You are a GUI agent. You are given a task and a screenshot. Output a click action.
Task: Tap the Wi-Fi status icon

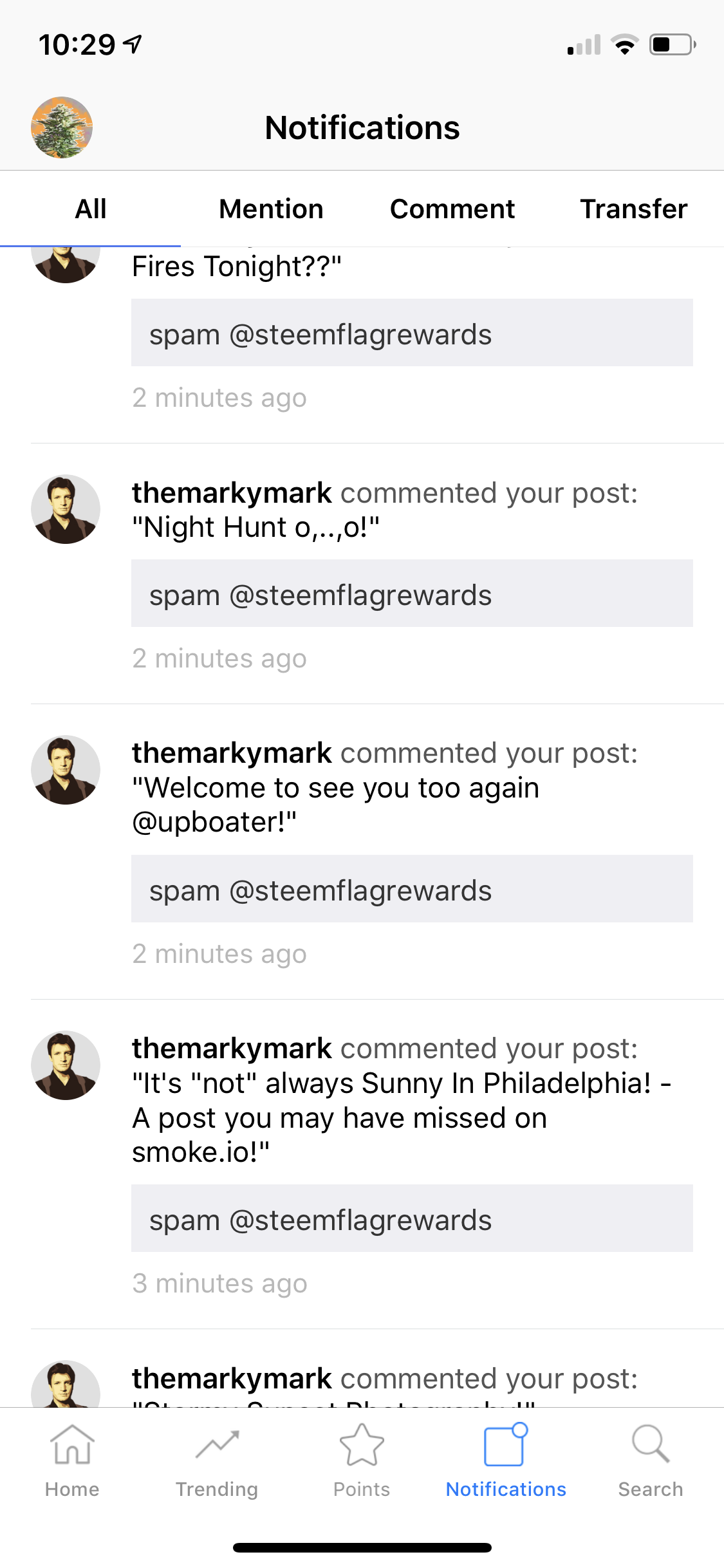click(624, 44)
